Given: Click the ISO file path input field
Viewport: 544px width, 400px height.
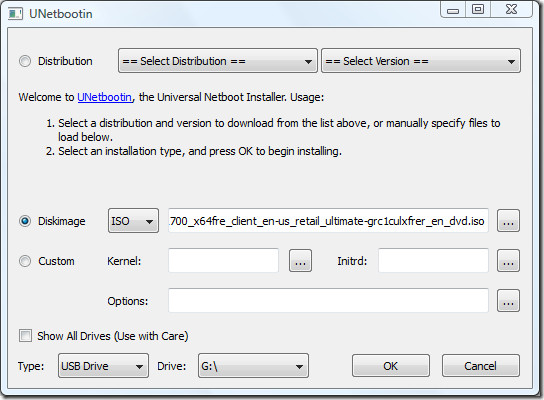Looking at the screenshot, I should [x=328, y=221].
